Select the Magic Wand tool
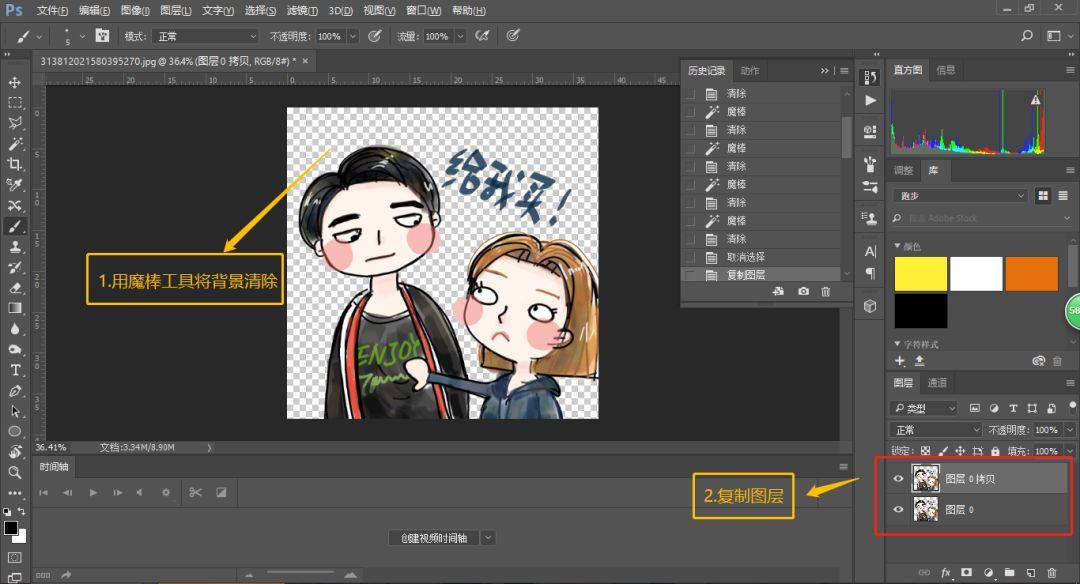This screenshot has width=1080, height=584. (x=14, y=143)
